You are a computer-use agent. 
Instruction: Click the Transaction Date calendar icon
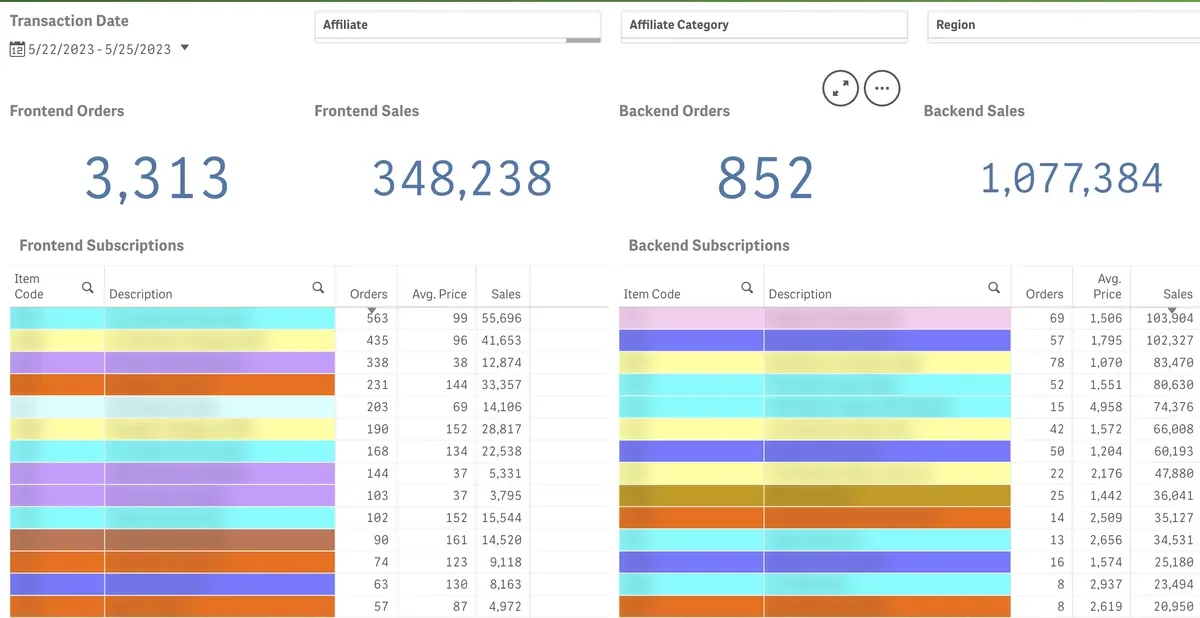(x=17, y=49)
